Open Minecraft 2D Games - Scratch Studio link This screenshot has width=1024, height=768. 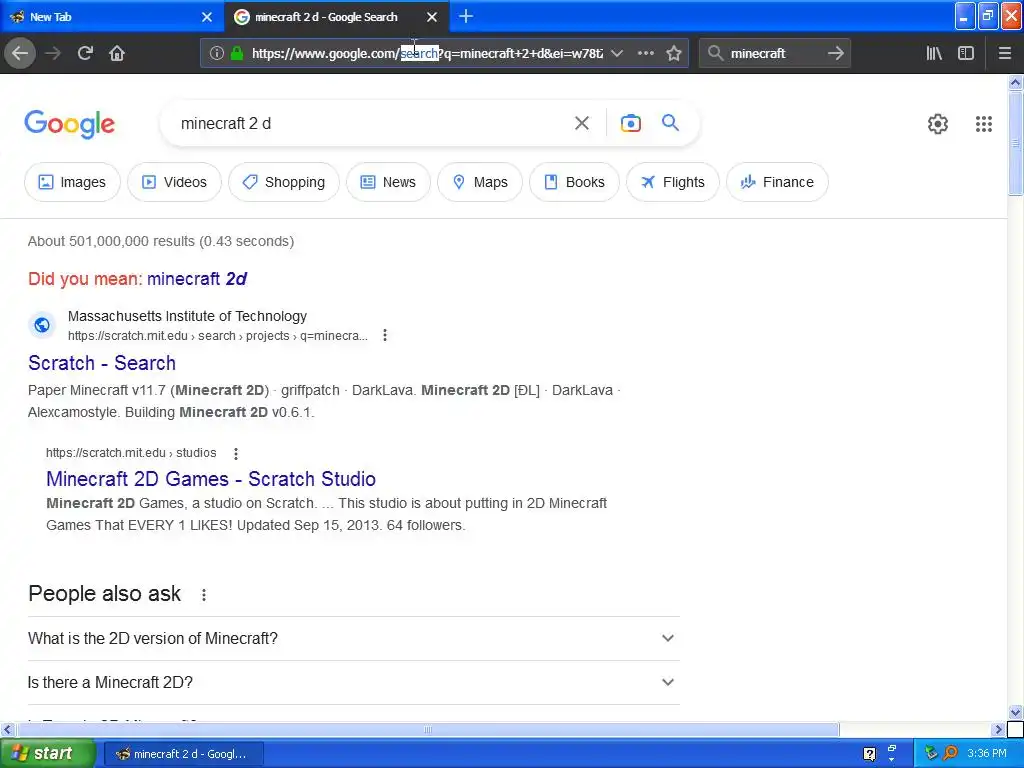211,479
